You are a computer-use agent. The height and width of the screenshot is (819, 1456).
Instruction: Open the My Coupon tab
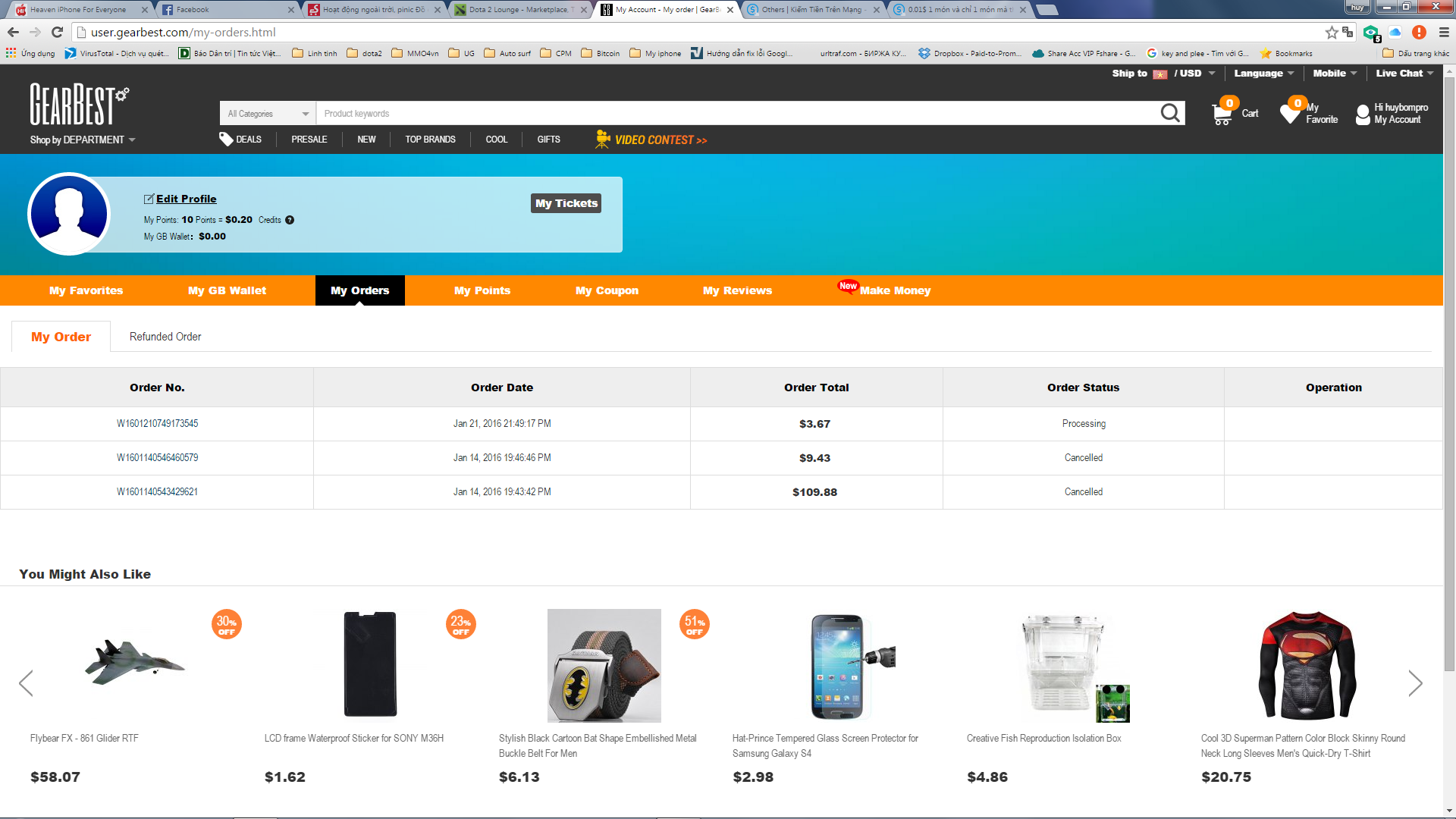[x=607, y=290]
